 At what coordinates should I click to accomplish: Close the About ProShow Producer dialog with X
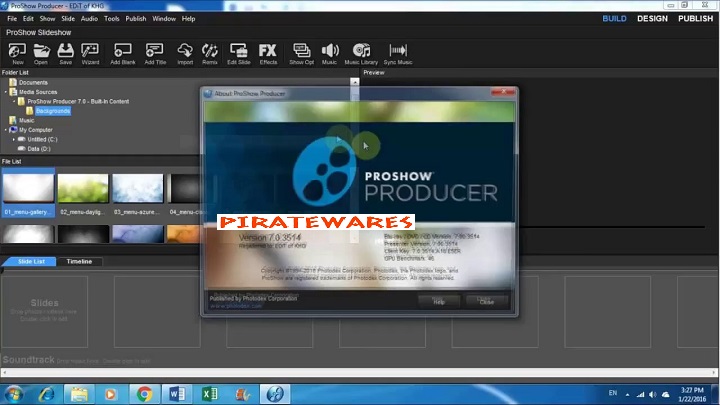(503, 92)
